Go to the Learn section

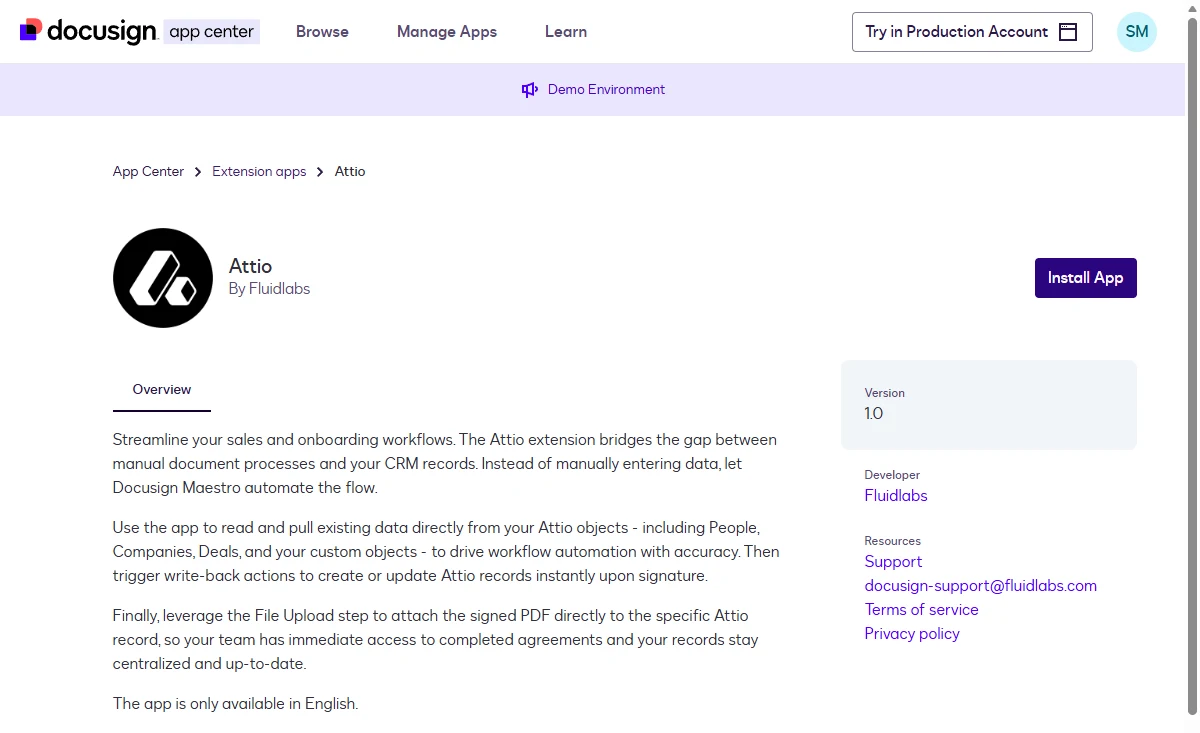tap(566, 32)
